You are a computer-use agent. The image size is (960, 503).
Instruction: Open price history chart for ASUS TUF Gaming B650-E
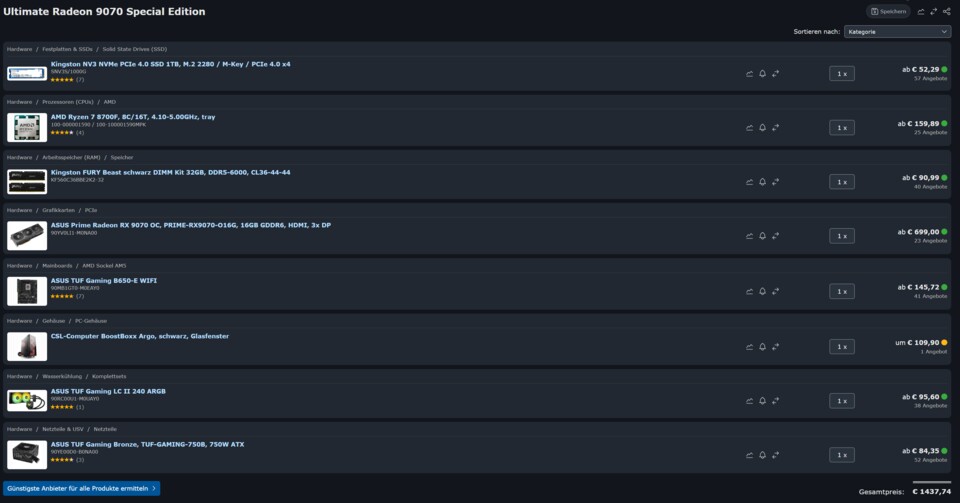click(750, 291)
